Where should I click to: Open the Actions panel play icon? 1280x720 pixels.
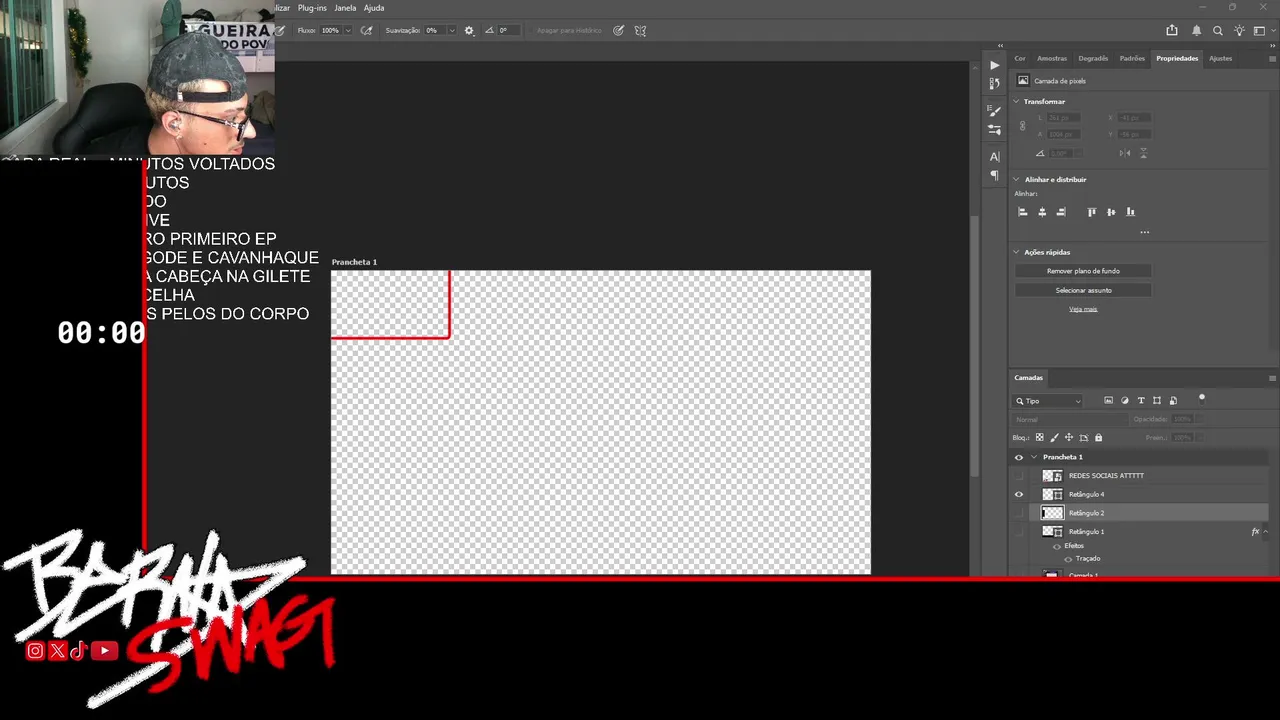point(994,65)
